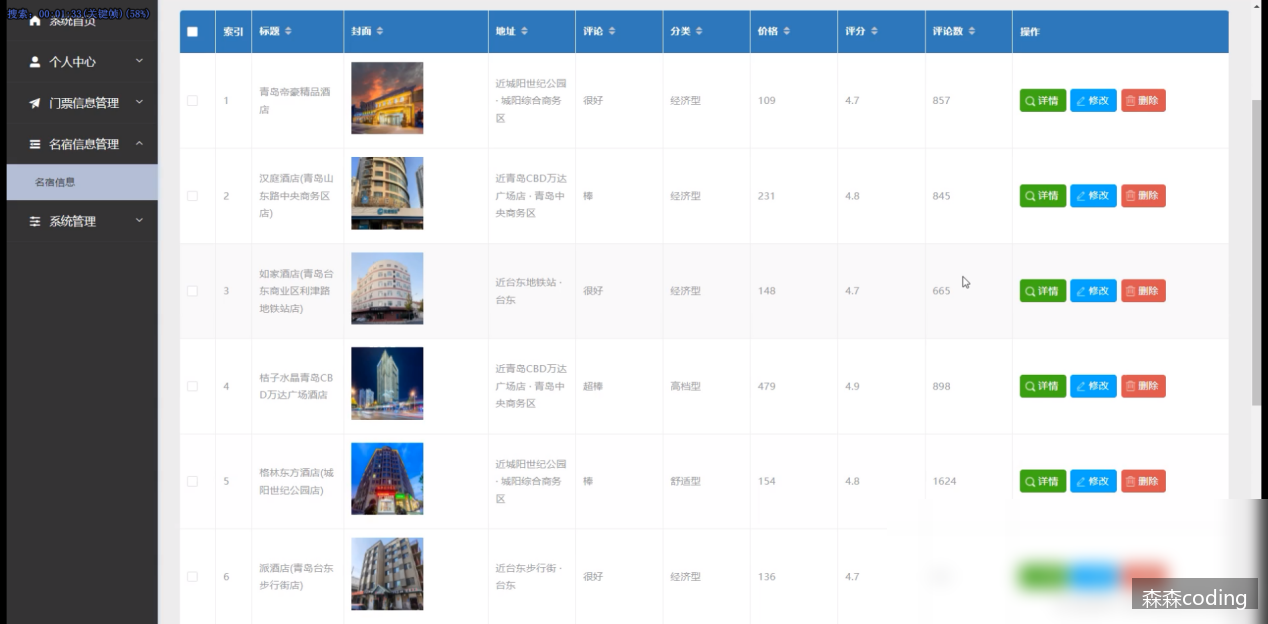Check the row checkbox for 格林东方酒店

(193, 481)
